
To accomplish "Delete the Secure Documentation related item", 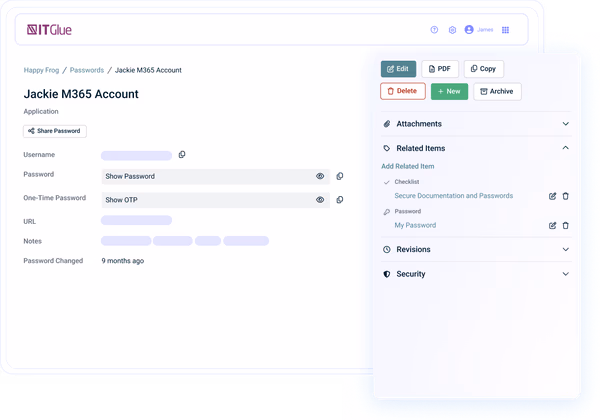I will pyautogui.click(x=566, y=196).
